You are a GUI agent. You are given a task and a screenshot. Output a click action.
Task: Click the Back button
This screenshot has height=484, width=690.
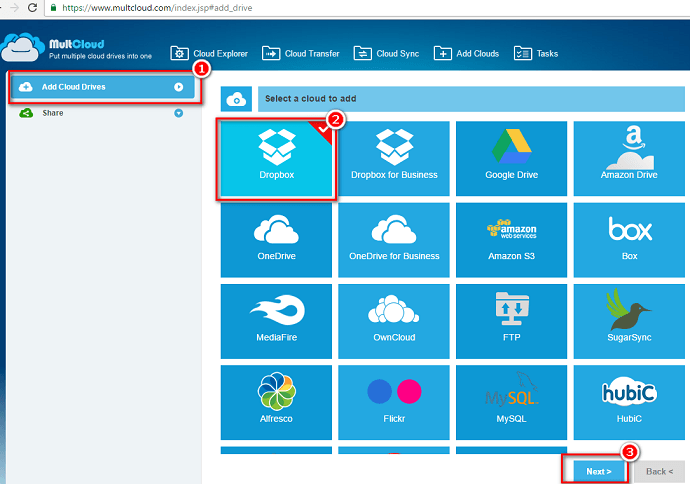pyautogui.click(x=658, y=471)
